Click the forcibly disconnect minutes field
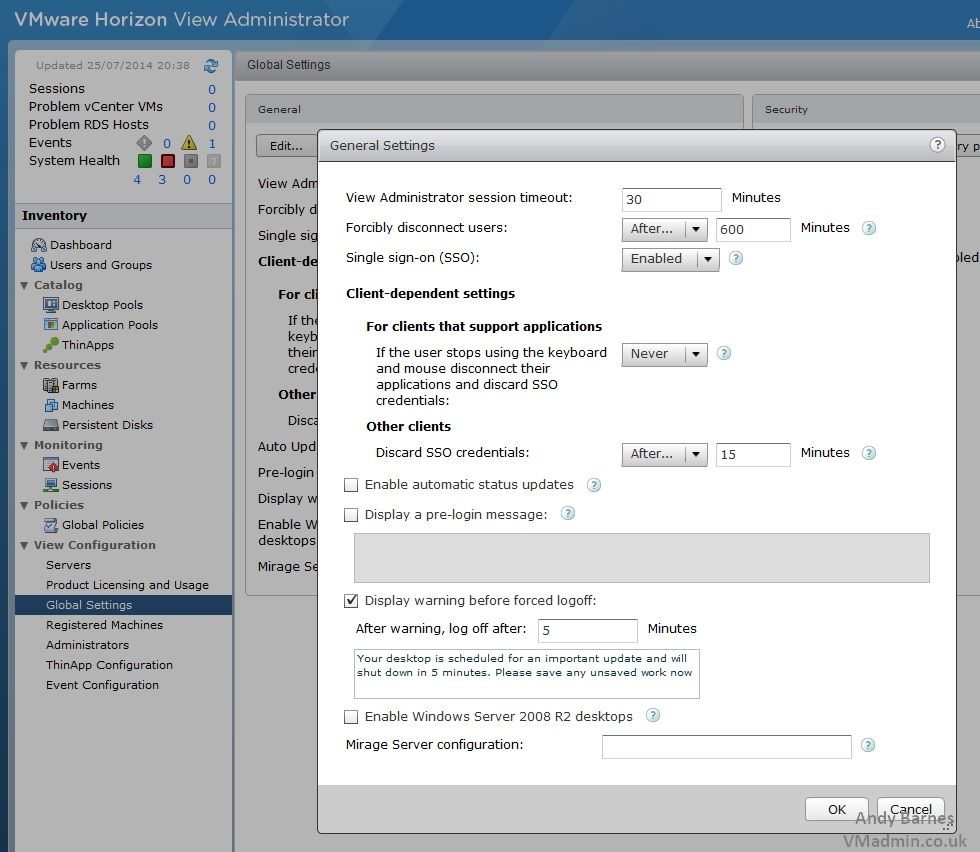 (752, 229)
